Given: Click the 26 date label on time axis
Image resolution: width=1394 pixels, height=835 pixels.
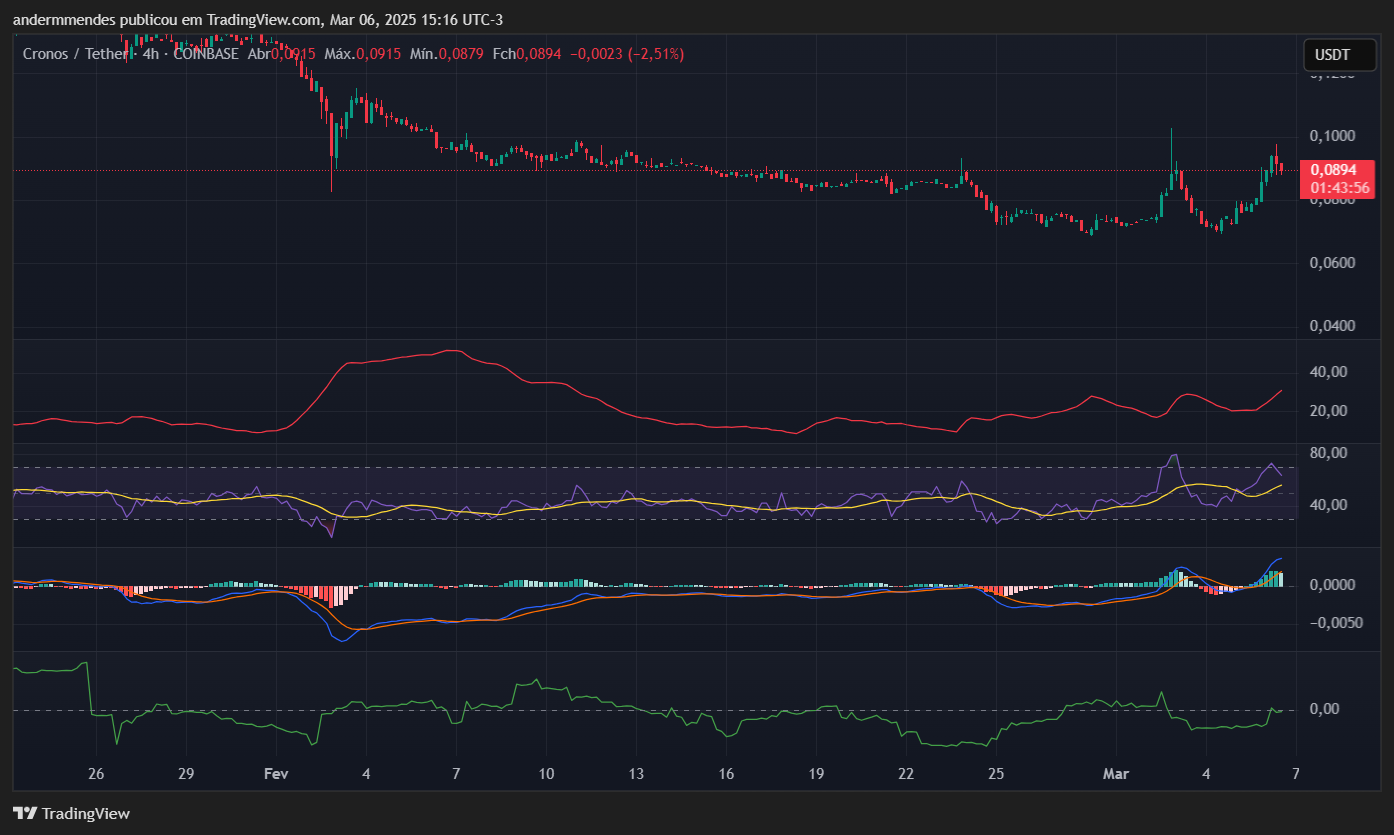Looking at the screenshot, I should click(x=96, y=774).
